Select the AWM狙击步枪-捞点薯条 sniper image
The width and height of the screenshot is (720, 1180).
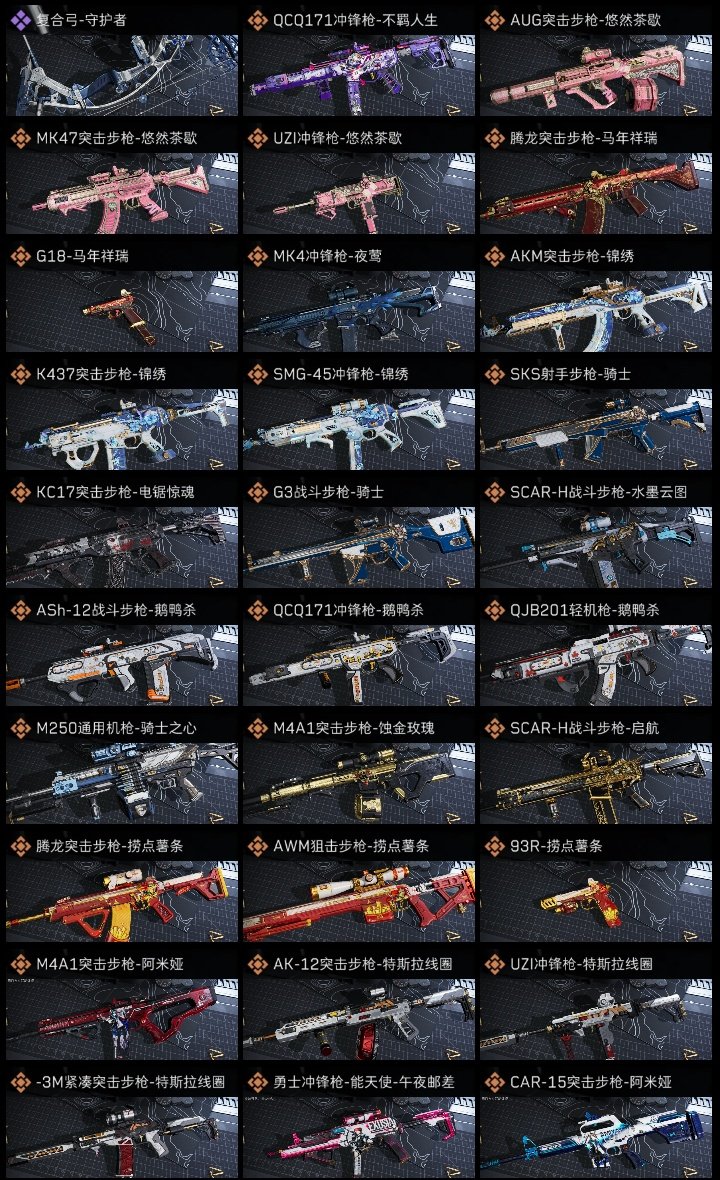pos(359,902)
